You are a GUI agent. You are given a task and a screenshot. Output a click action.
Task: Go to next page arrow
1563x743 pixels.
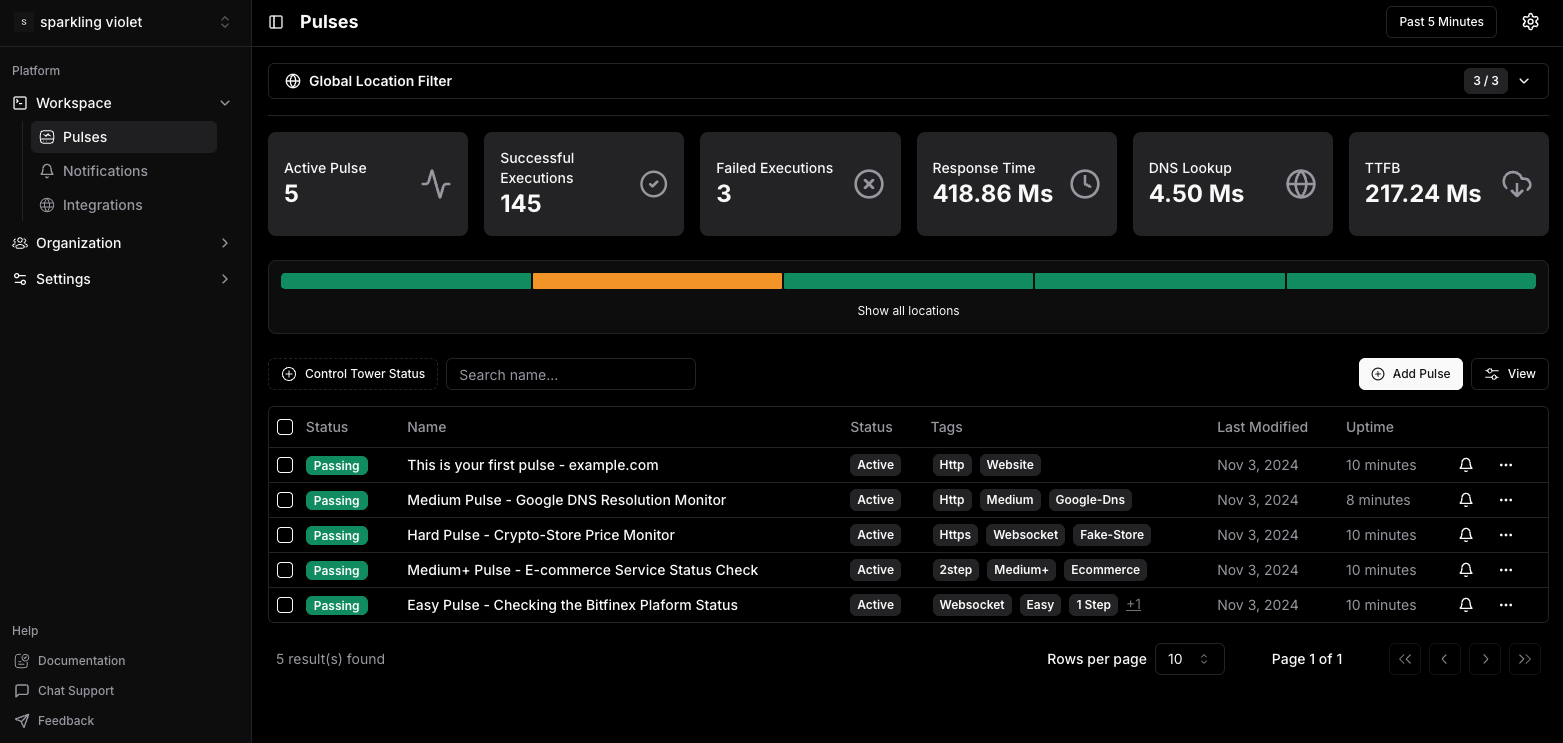1485,659
